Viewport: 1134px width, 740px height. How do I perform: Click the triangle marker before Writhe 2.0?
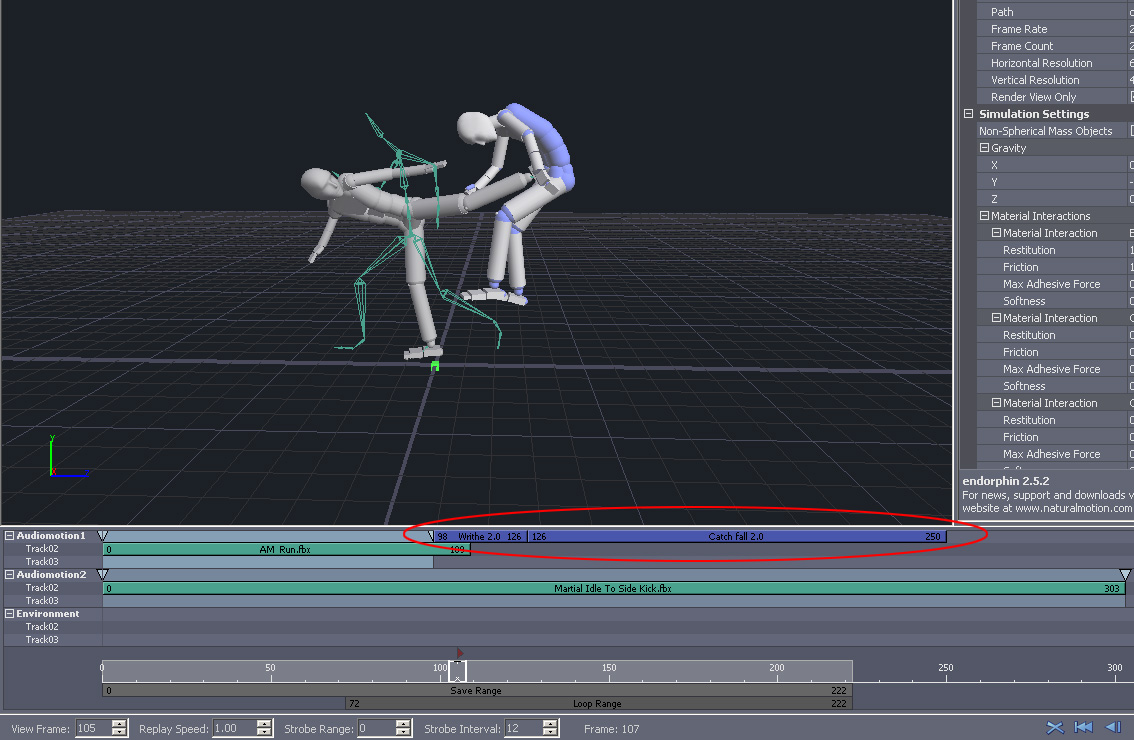coord(431,537)
